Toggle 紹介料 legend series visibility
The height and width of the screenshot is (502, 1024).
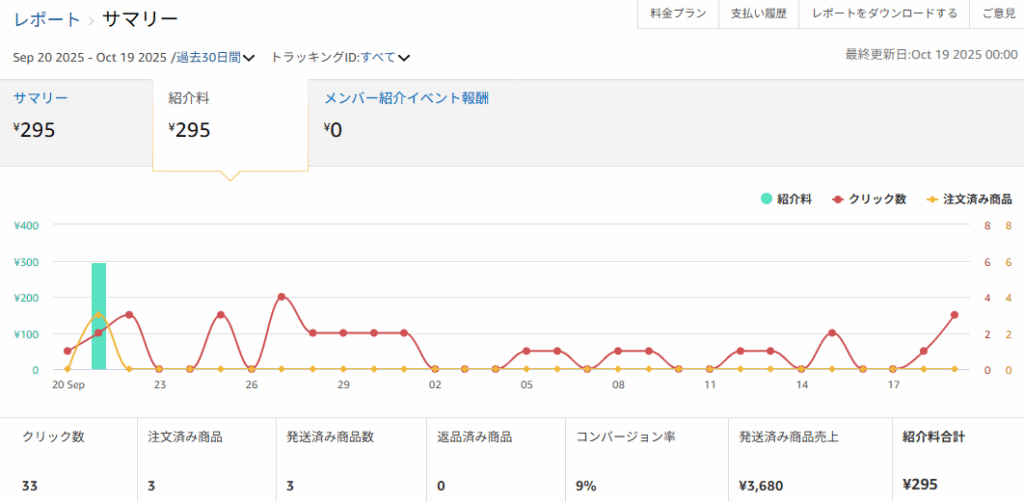pos(785,199)
